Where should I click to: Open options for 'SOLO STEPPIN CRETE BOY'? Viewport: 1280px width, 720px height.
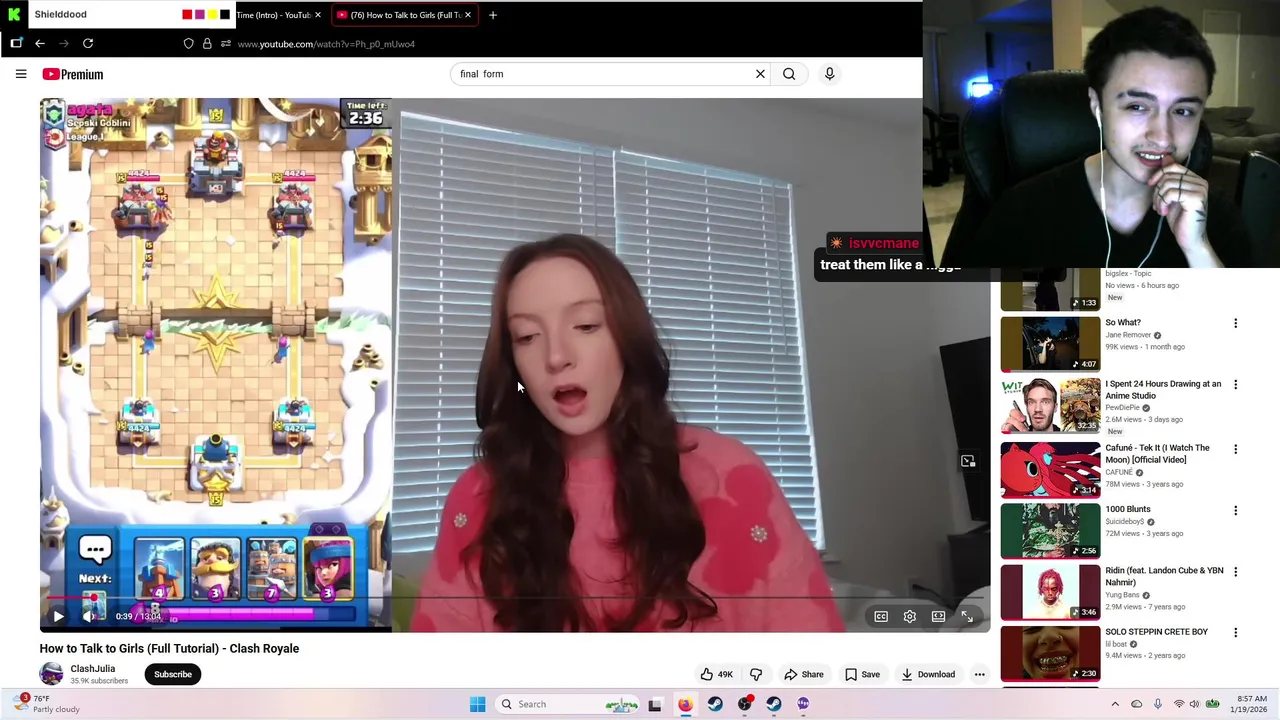pyautogui.click(x=1235, y=633)
